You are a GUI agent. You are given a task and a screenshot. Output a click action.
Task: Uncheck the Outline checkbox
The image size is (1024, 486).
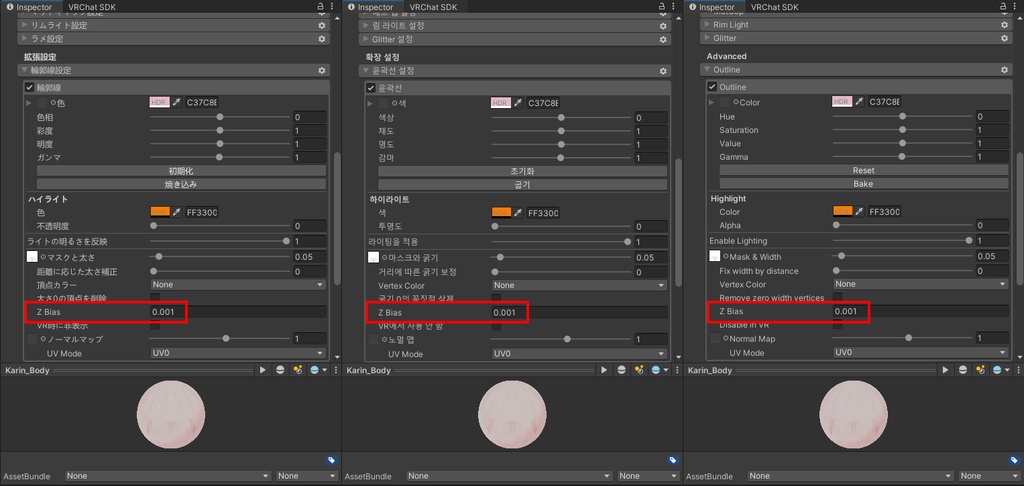pyautogui.click(x=712, y=87)
